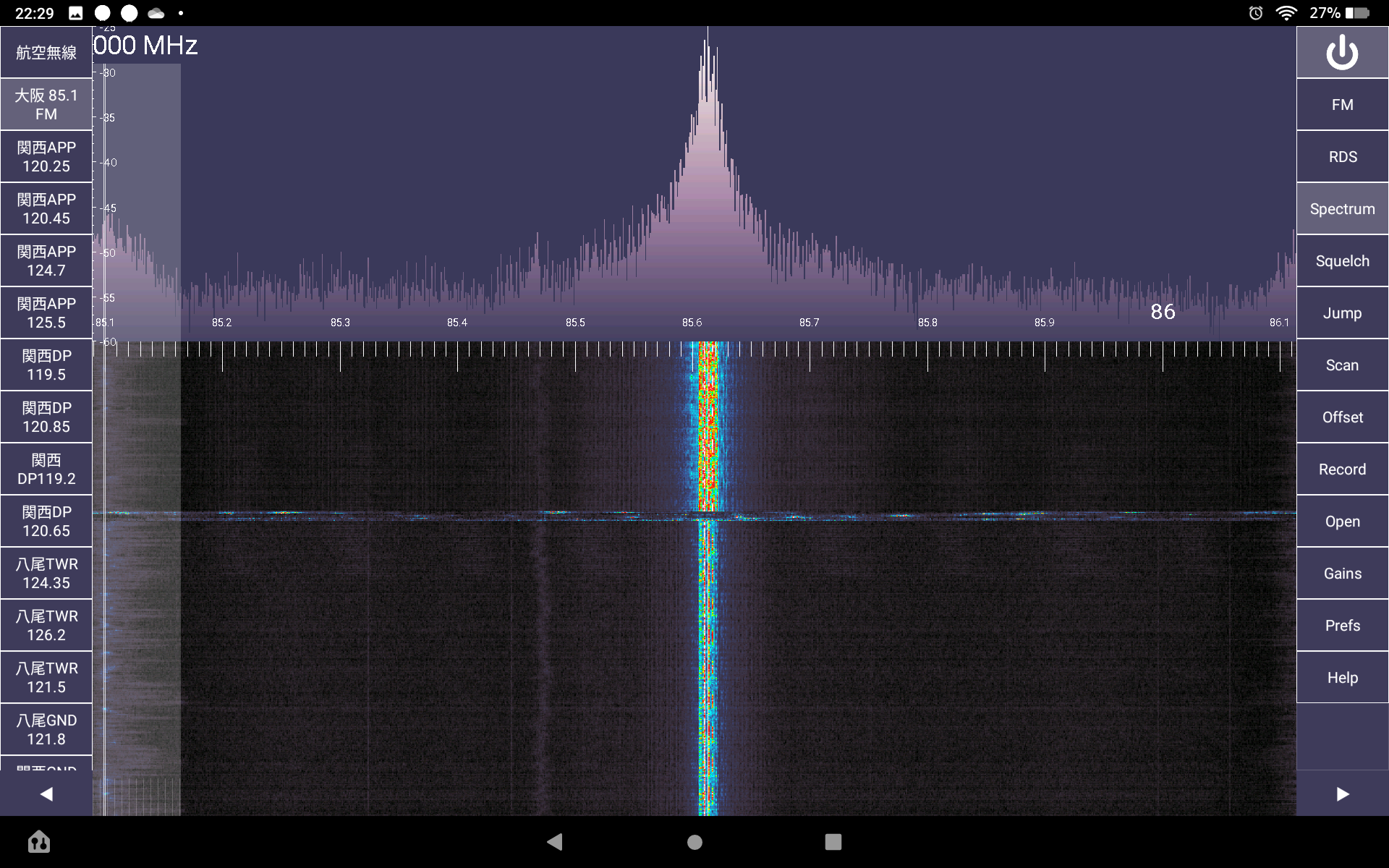Toggle the Spectrum display button

click(x=1342, y=209)
